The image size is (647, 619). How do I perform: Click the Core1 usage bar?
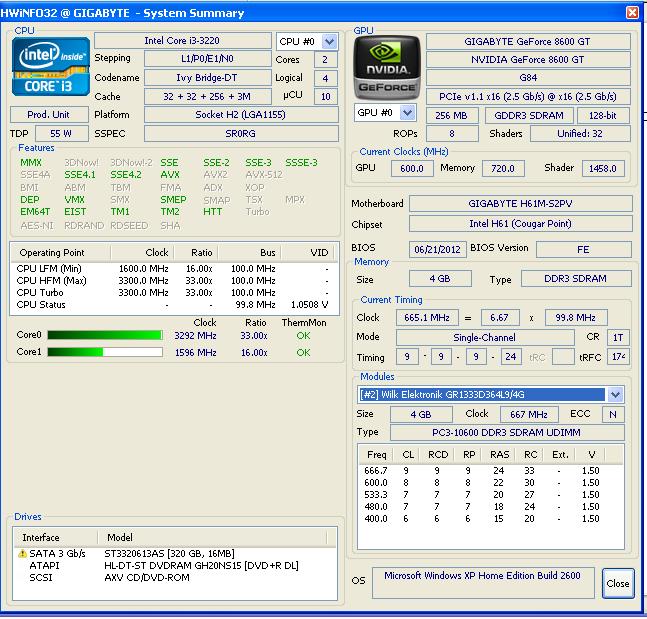105,352
